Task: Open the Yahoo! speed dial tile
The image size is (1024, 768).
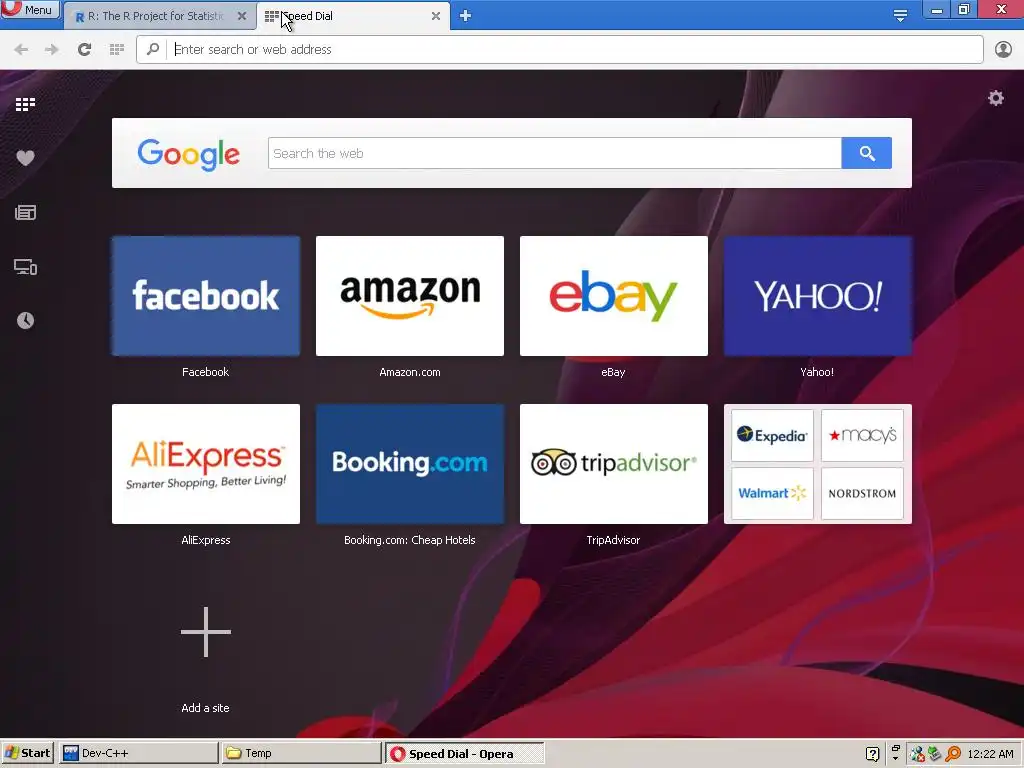Action: (818, 296)
